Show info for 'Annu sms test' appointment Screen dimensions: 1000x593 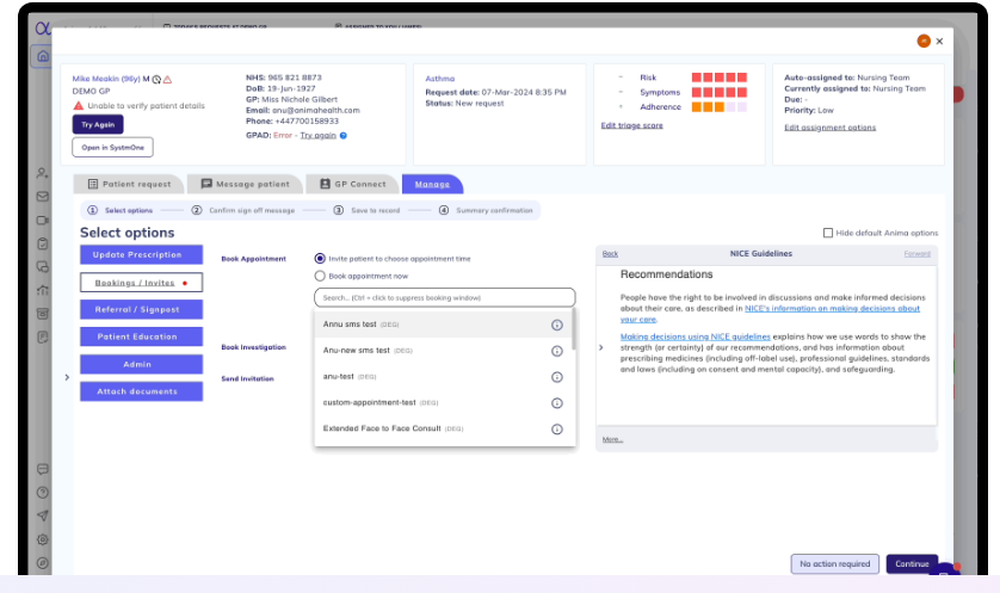[x=557, y=325]
